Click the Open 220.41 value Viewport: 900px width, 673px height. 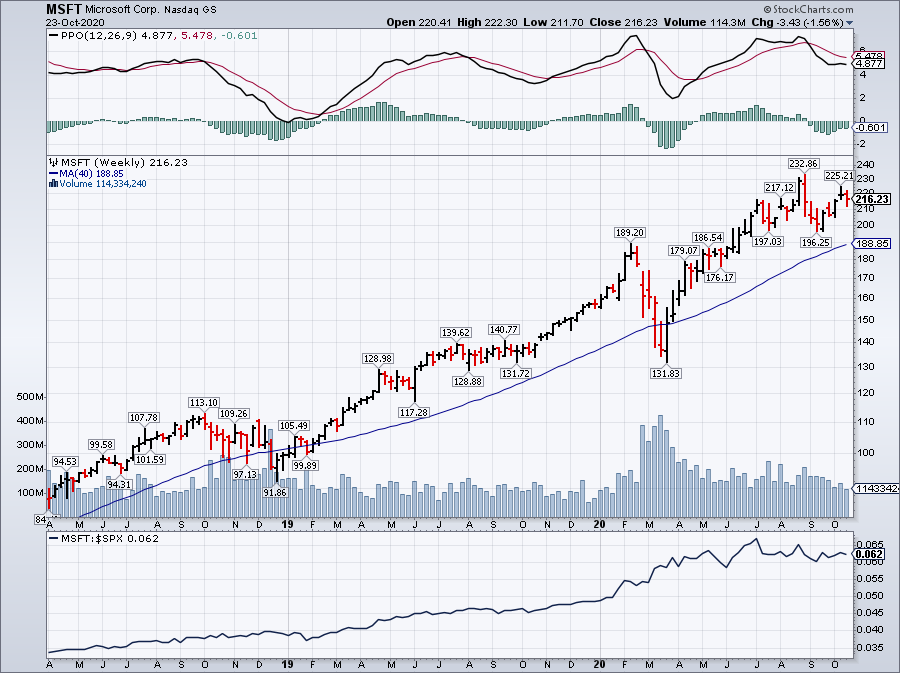pyautogui.click(x=419, y=22)
